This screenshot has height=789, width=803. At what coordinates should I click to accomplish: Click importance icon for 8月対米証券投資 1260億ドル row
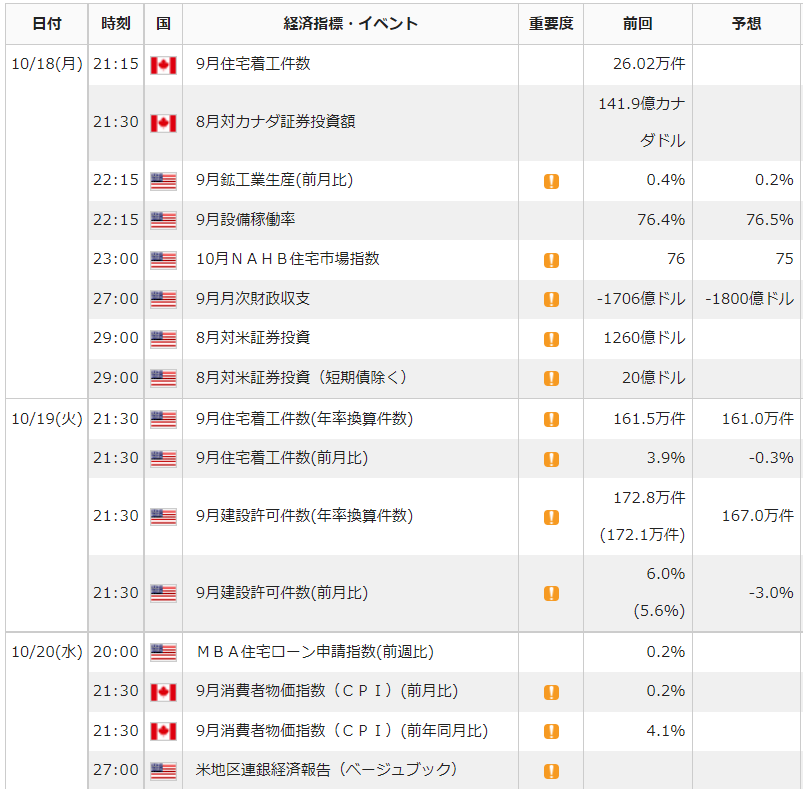pos(551,339)
